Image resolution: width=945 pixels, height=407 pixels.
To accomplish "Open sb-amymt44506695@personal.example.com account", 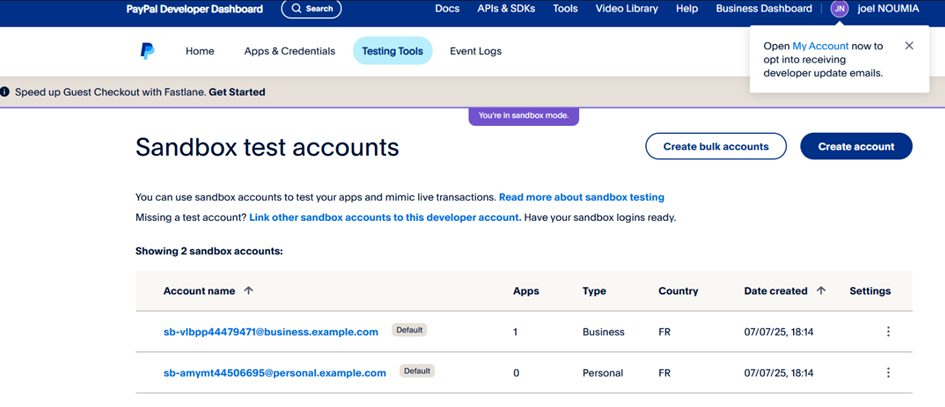I will coord(274,373).
